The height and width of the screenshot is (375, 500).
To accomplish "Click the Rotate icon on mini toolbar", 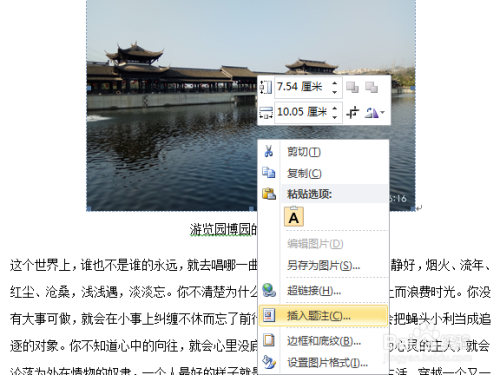I will [371, 113].
